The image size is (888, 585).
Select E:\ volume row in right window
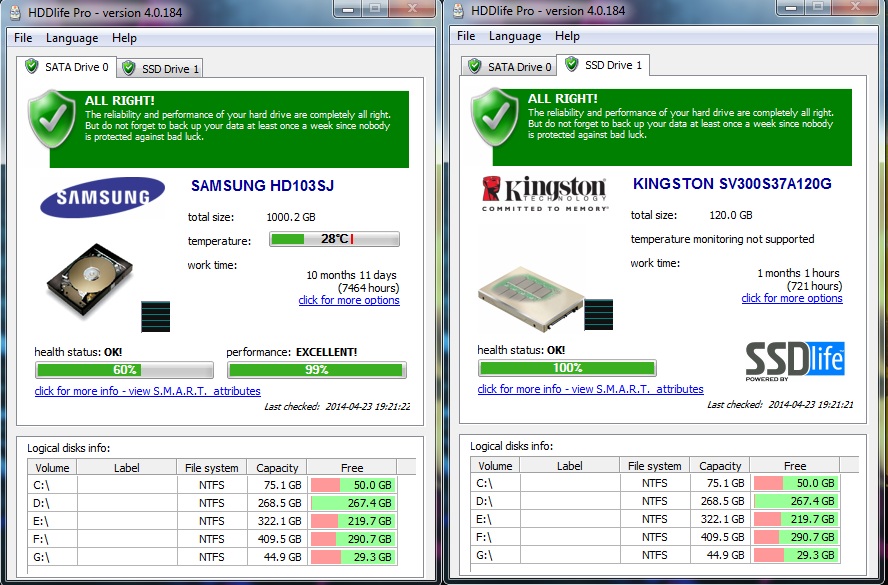pos(655,519)
